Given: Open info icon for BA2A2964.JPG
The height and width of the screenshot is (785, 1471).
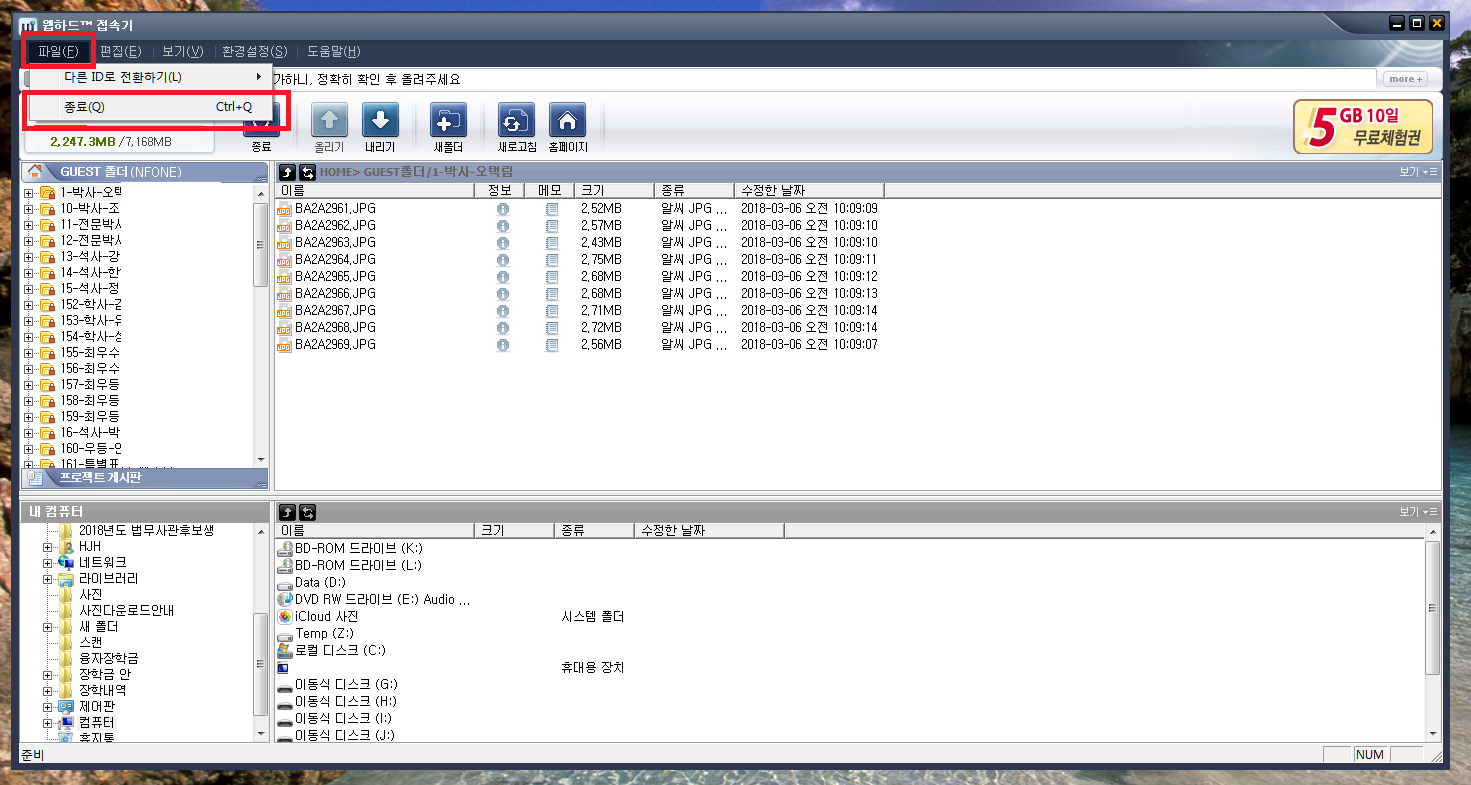Looking at the screenshot, I should pyautogui.click(x=502, y=260).
